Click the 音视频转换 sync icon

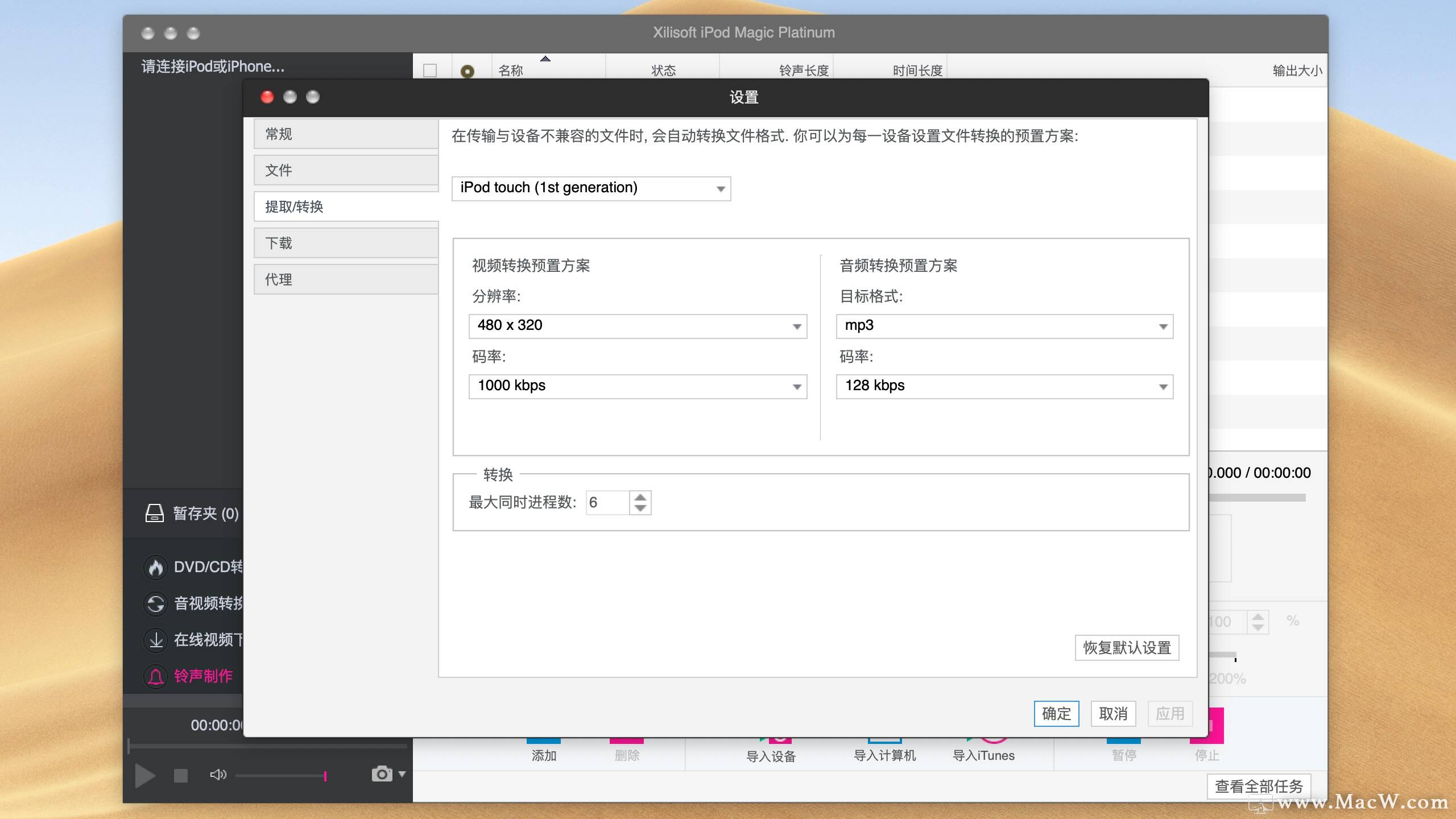pos(155,603)
